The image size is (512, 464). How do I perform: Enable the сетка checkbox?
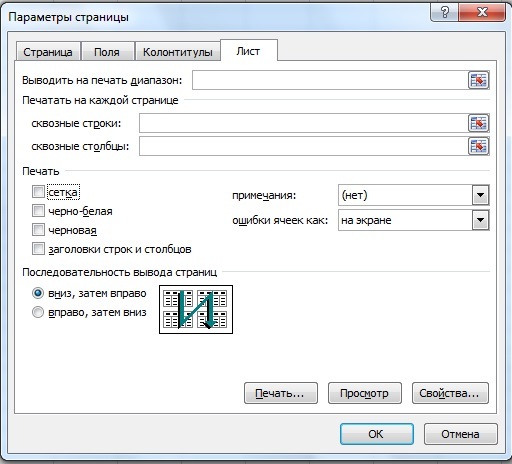(x=38, y=192)
